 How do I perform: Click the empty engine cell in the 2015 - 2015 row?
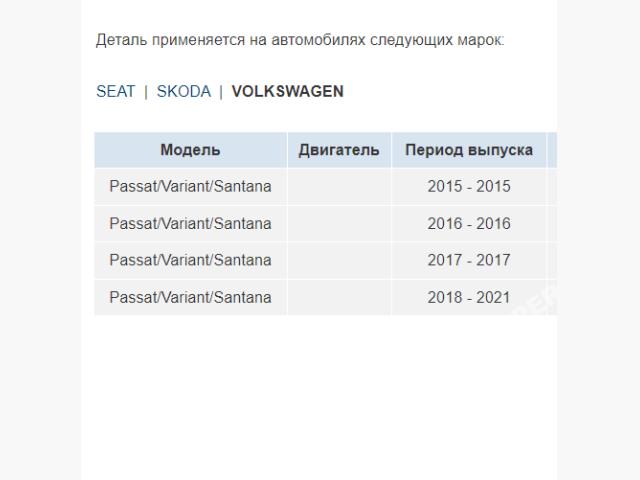339,186
